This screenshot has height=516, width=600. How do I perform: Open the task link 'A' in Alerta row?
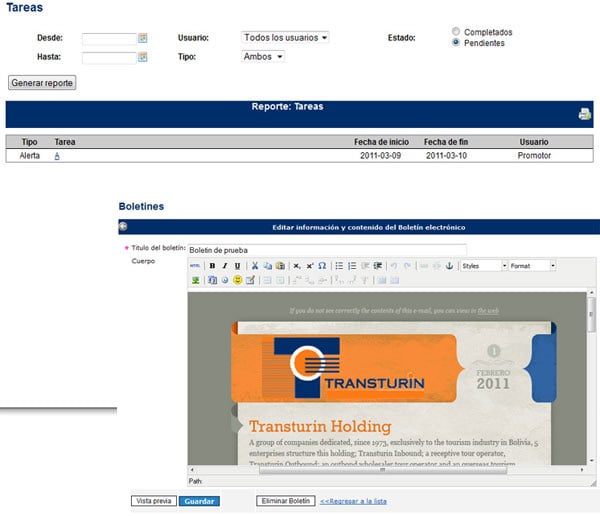point(57,156)
